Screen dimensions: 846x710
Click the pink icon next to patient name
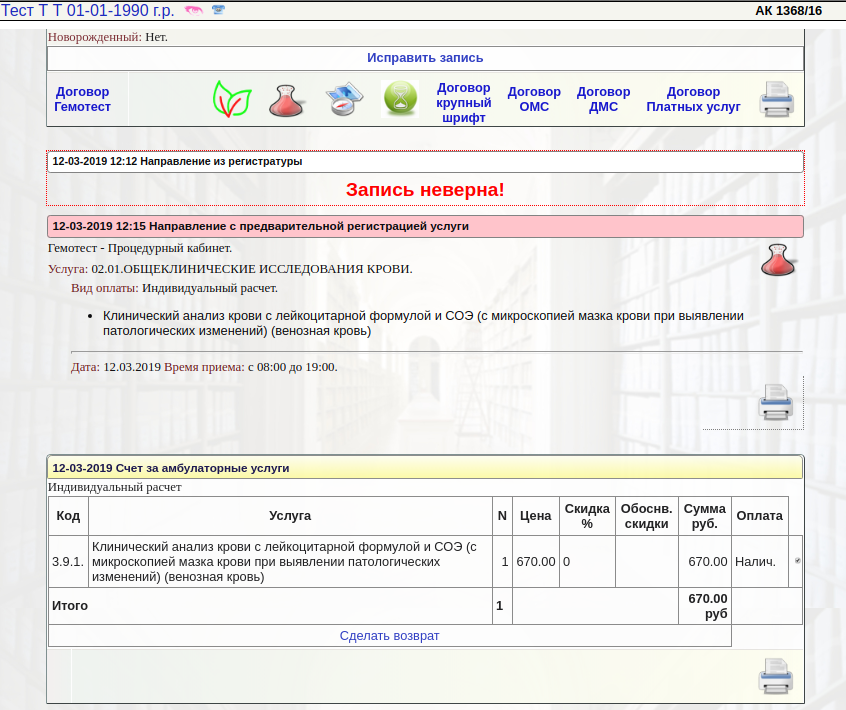tap(193, 11)
